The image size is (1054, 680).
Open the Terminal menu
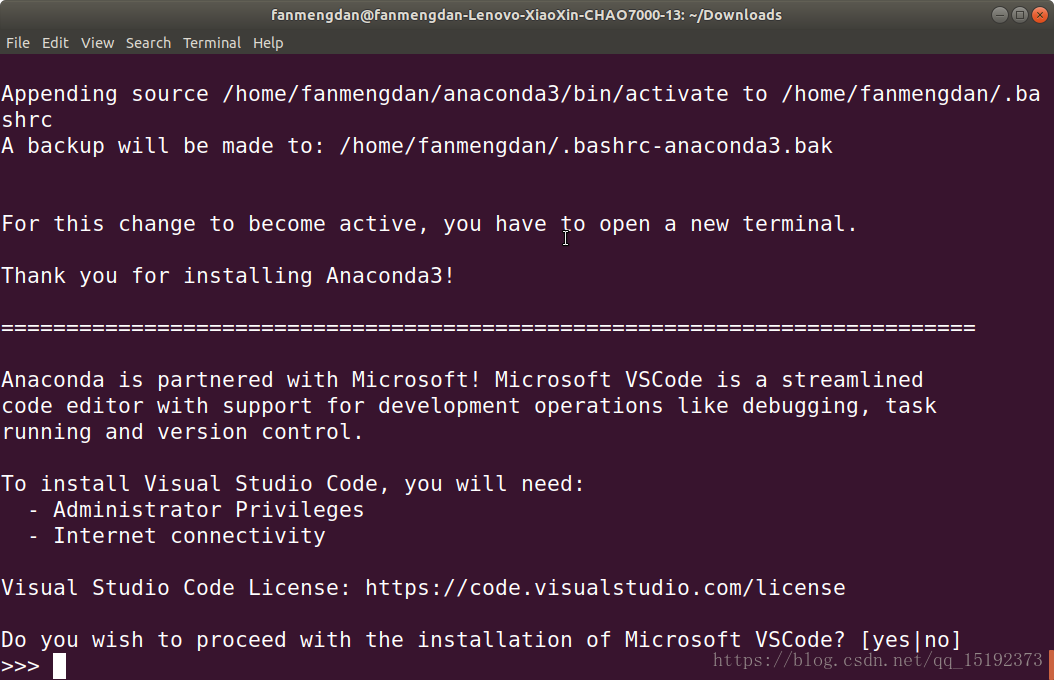[212, 43]
